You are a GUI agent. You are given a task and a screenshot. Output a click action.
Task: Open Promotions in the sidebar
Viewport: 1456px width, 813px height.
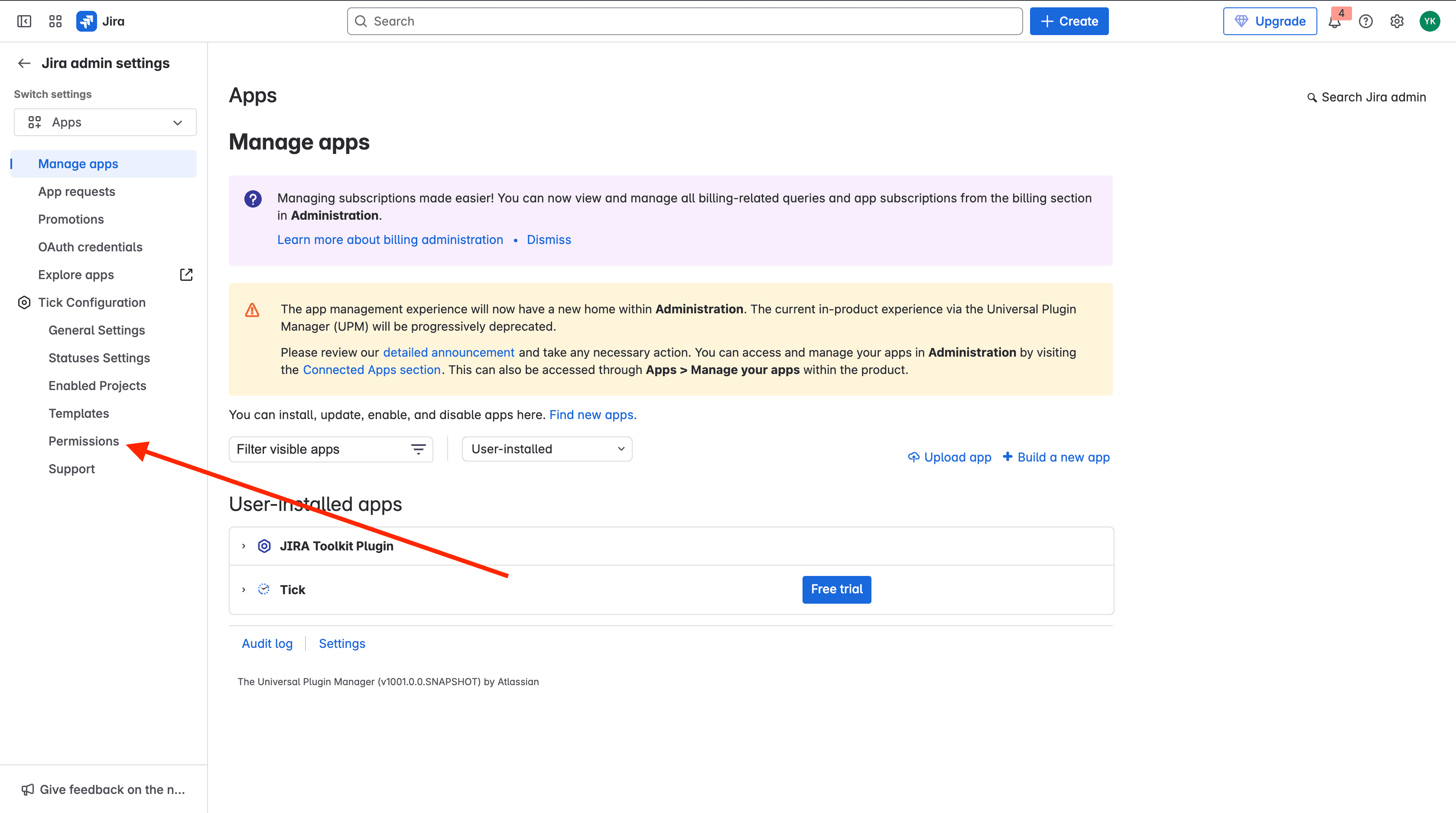pos(71,219)
